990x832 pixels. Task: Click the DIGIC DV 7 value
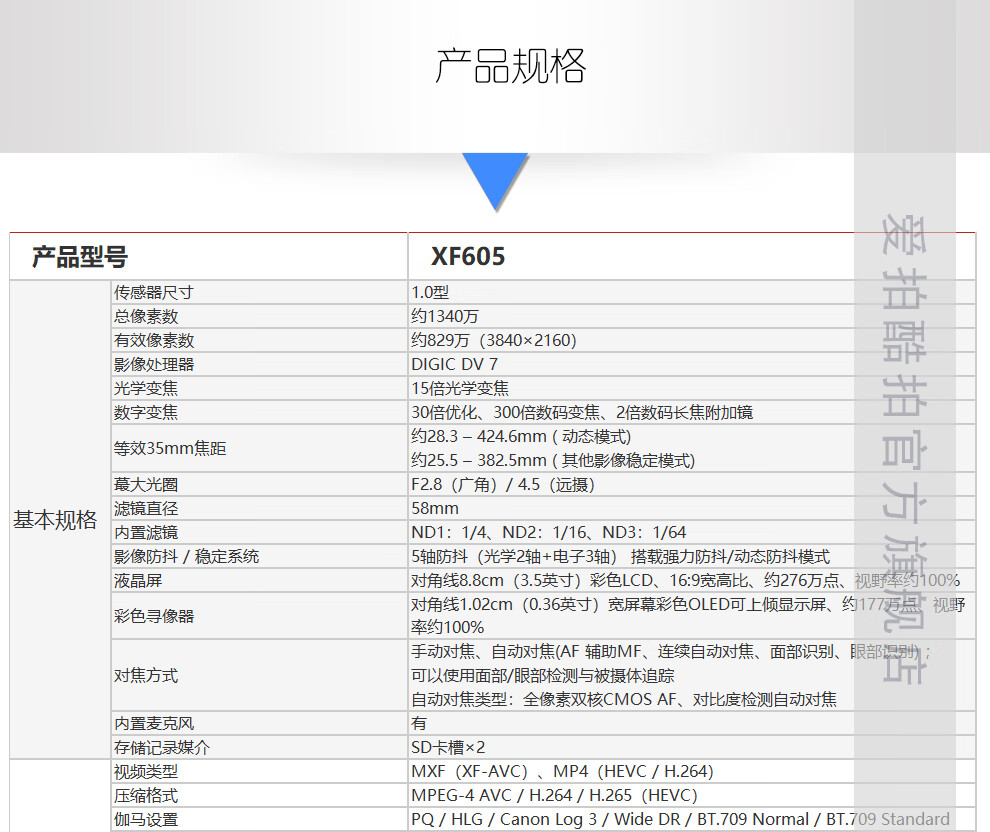click(x=455, y=364)
